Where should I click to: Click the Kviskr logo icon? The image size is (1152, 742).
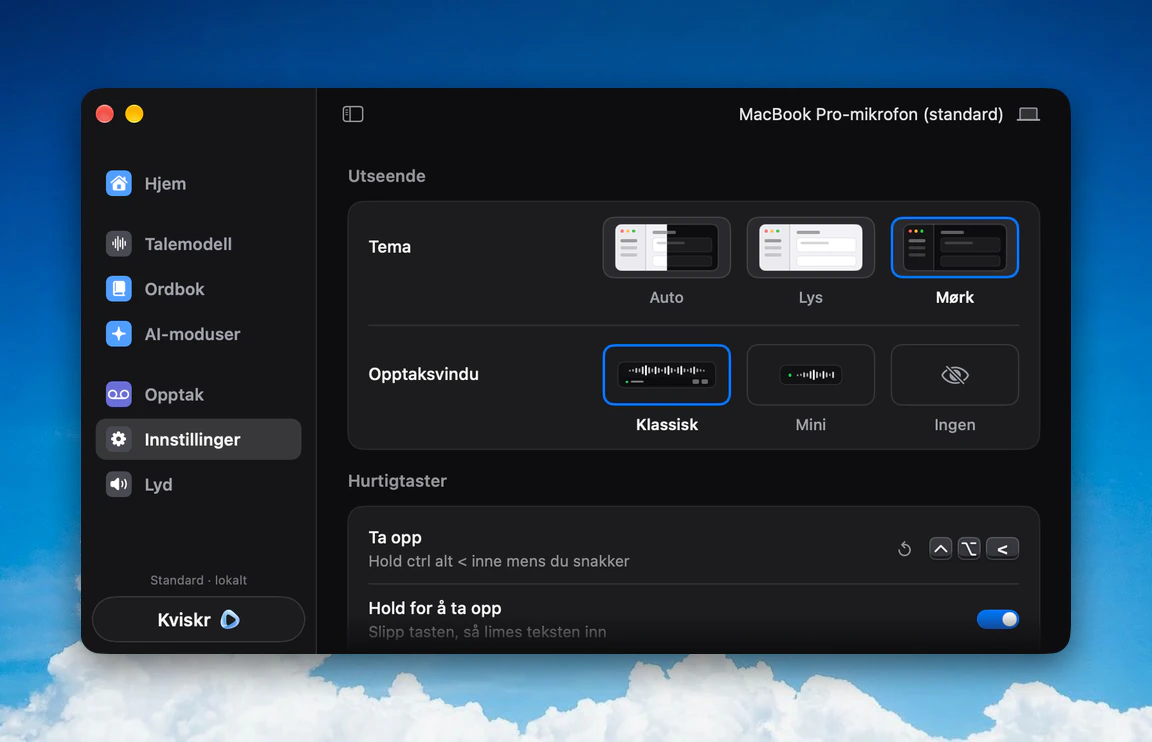coord(230,619)
